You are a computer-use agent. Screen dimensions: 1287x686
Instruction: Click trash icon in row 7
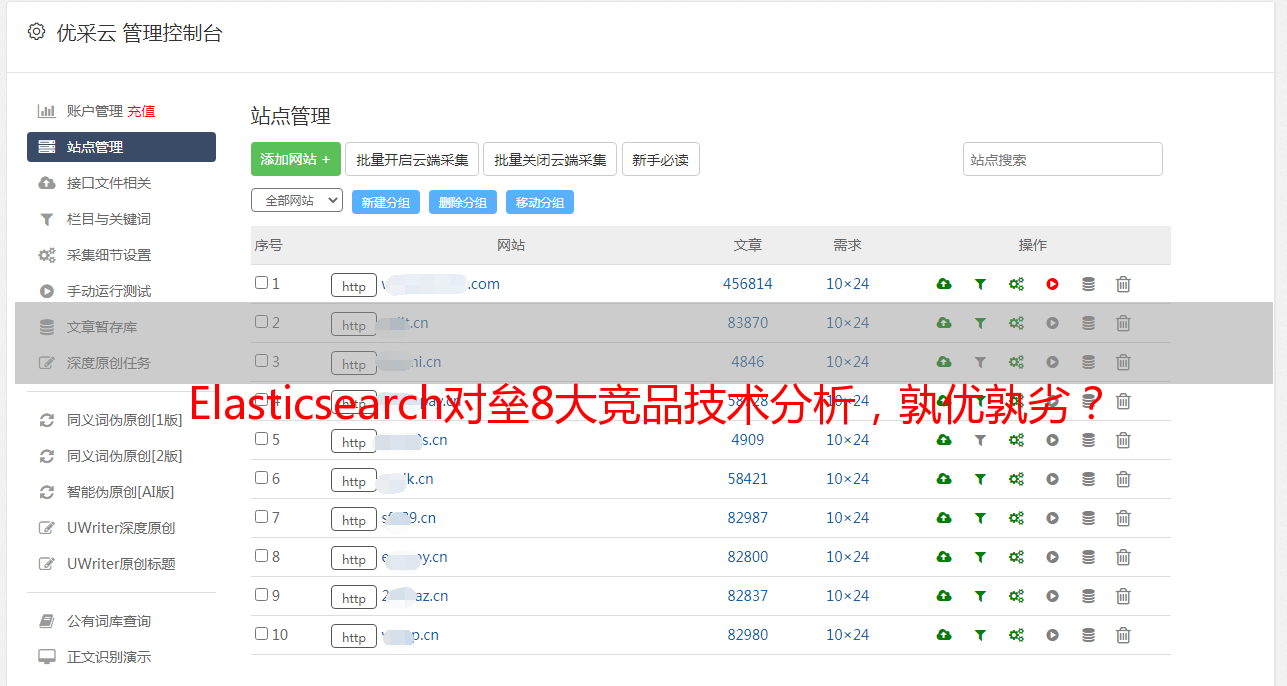(x=1123, y=518)
